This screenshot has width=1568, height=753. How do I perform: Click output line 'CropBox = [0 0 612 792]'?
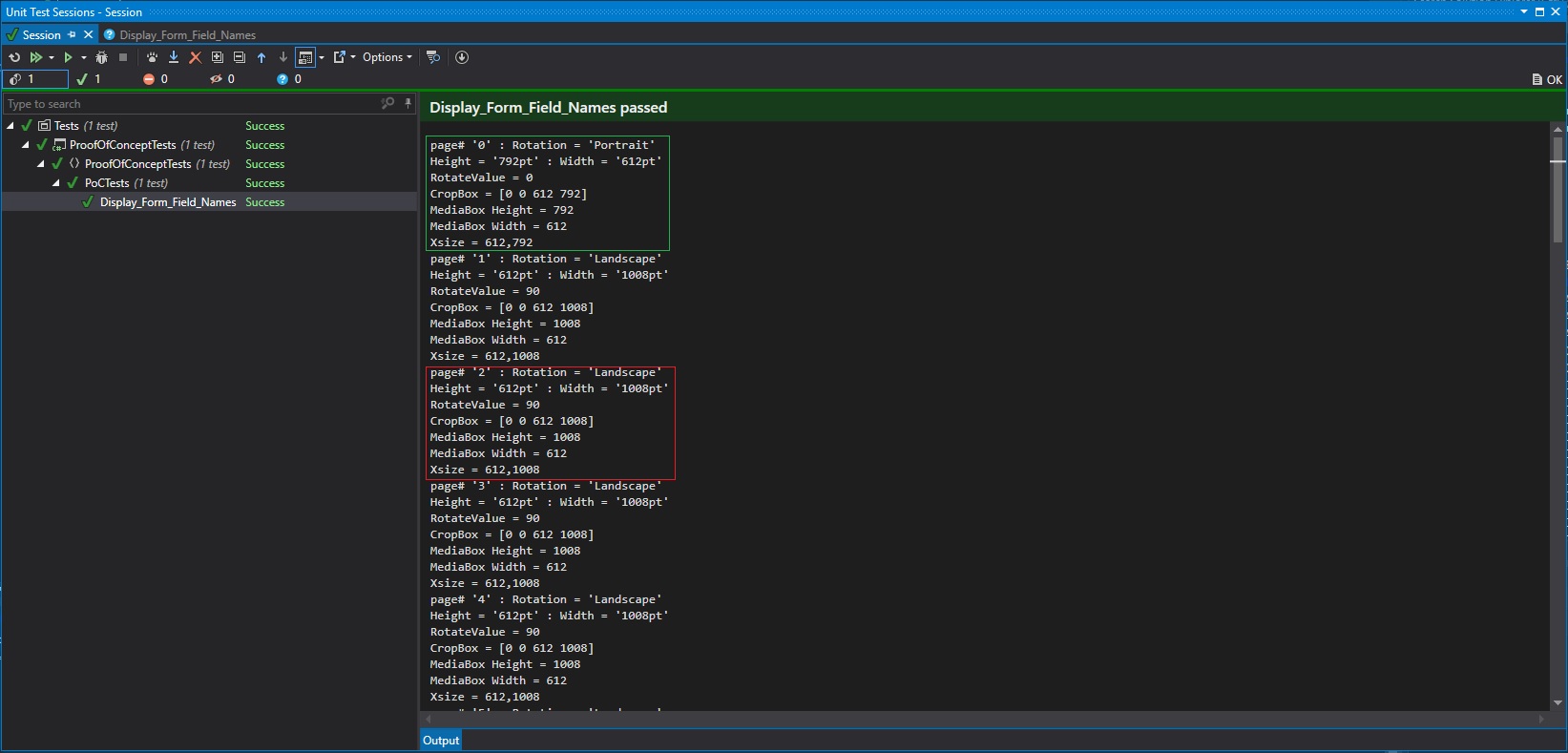[508, 194]
